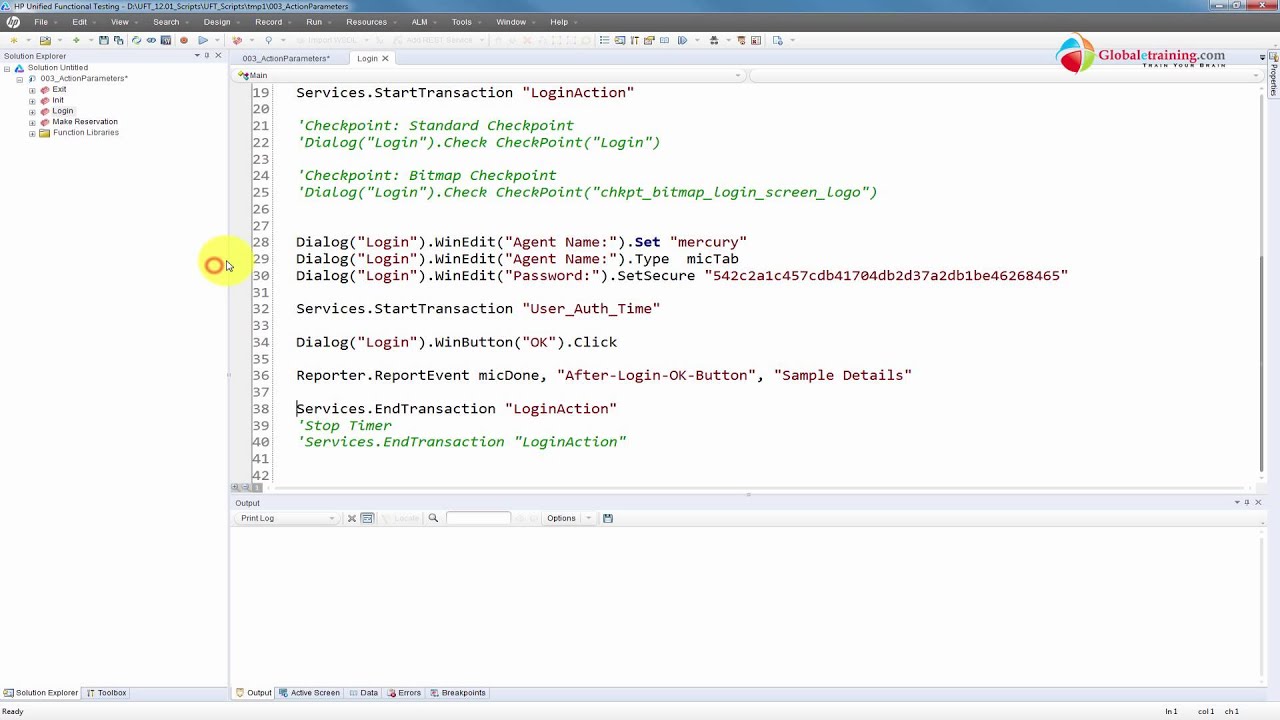Click the clear output X icon
Screen dimensions: 1280x720
(x=351, y=518)
